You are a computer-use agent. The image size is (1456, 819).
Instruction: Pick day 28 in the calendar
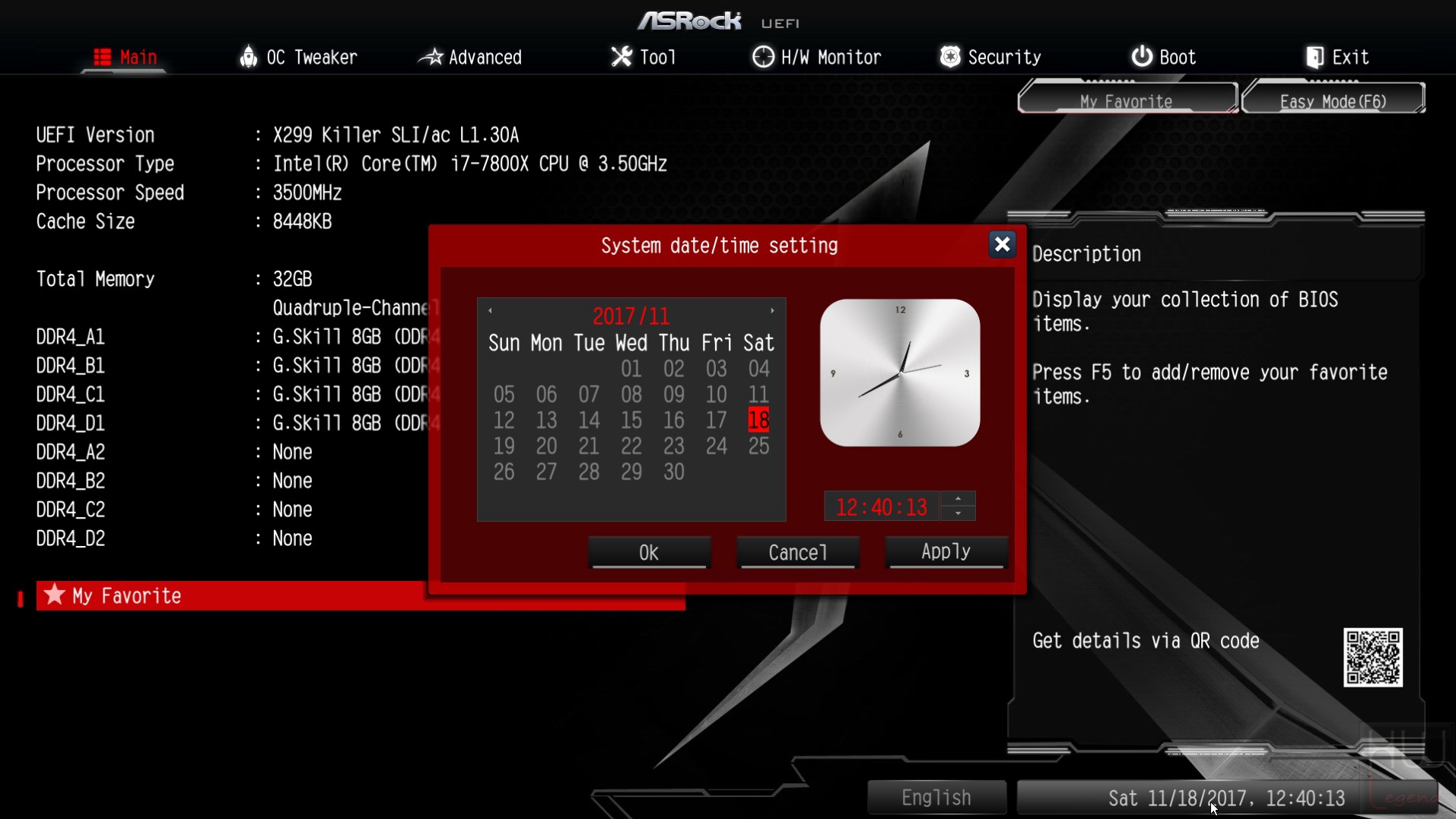(589, 472)
